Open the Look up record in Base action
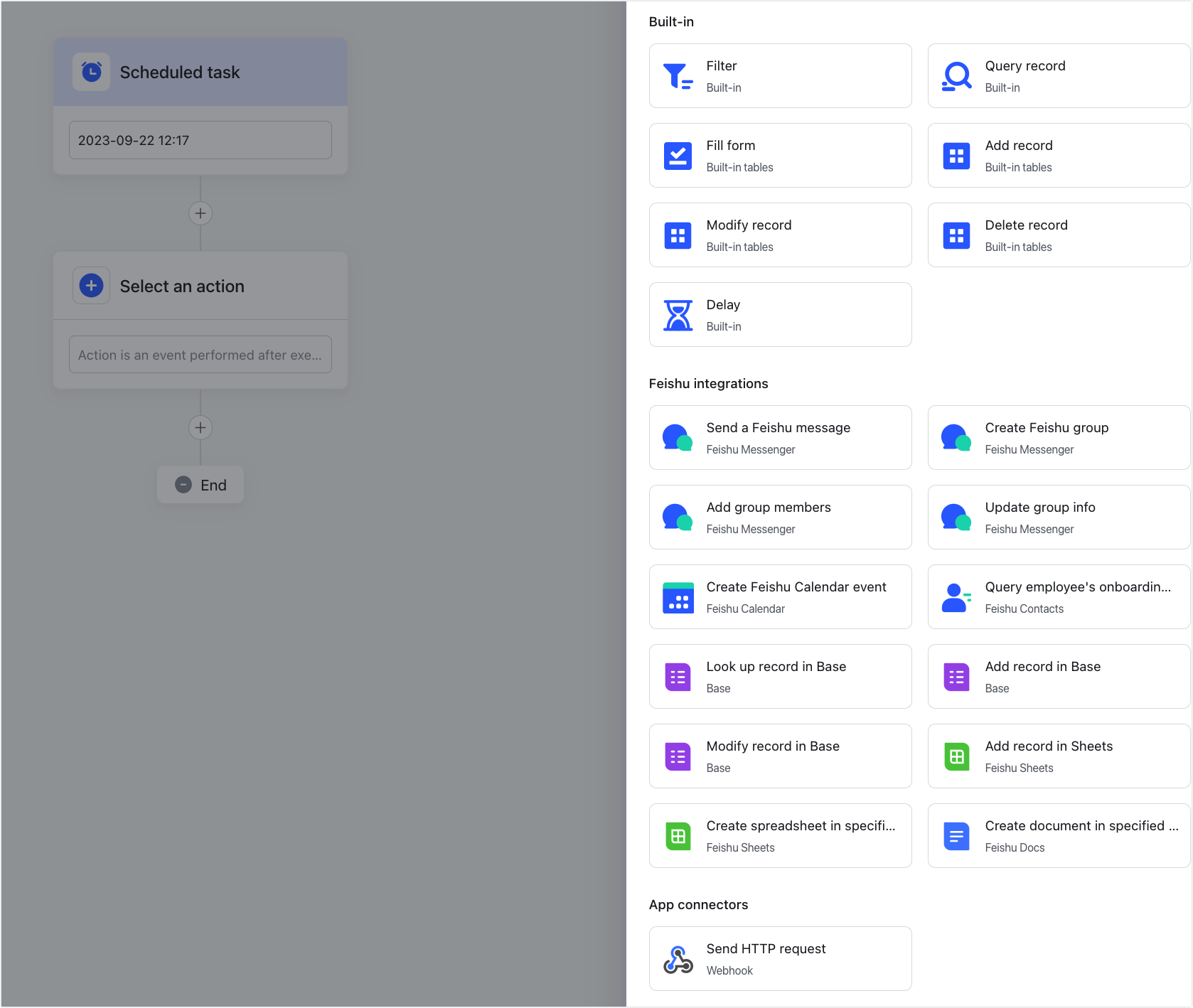 (780, 677)
